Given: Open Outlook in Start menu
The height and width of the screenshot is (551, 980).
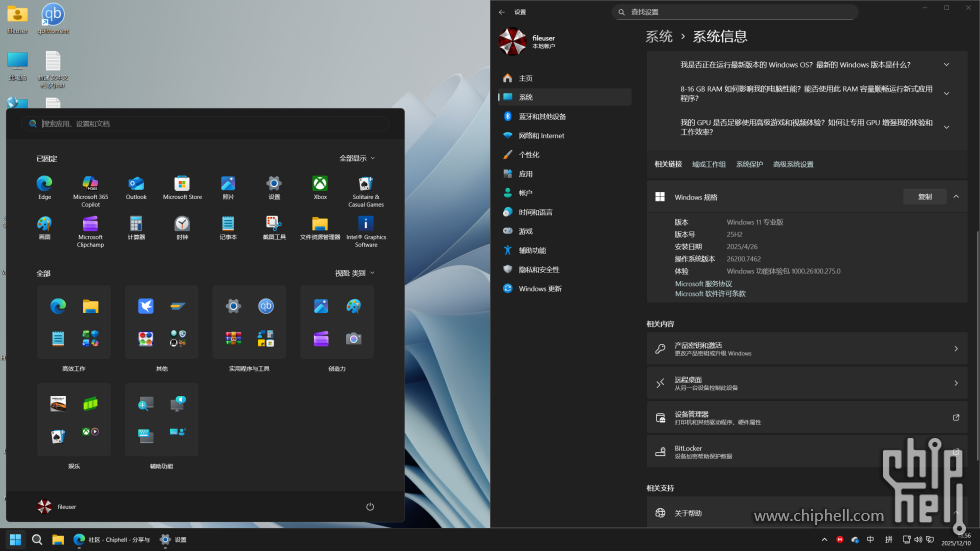Looking at the screenshot, I should (x=136, y=187).
